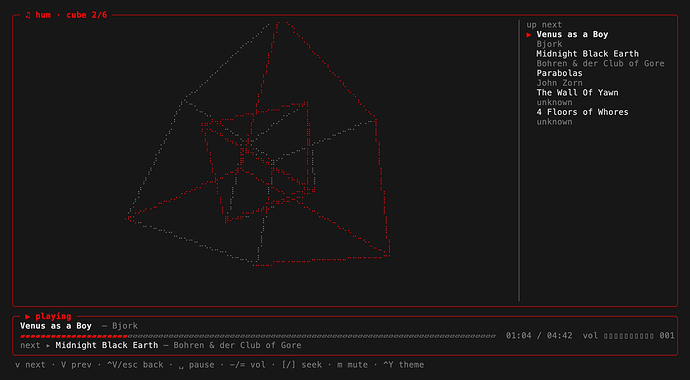
Task: Click the rotating cube visualizer
Action: 258,144
